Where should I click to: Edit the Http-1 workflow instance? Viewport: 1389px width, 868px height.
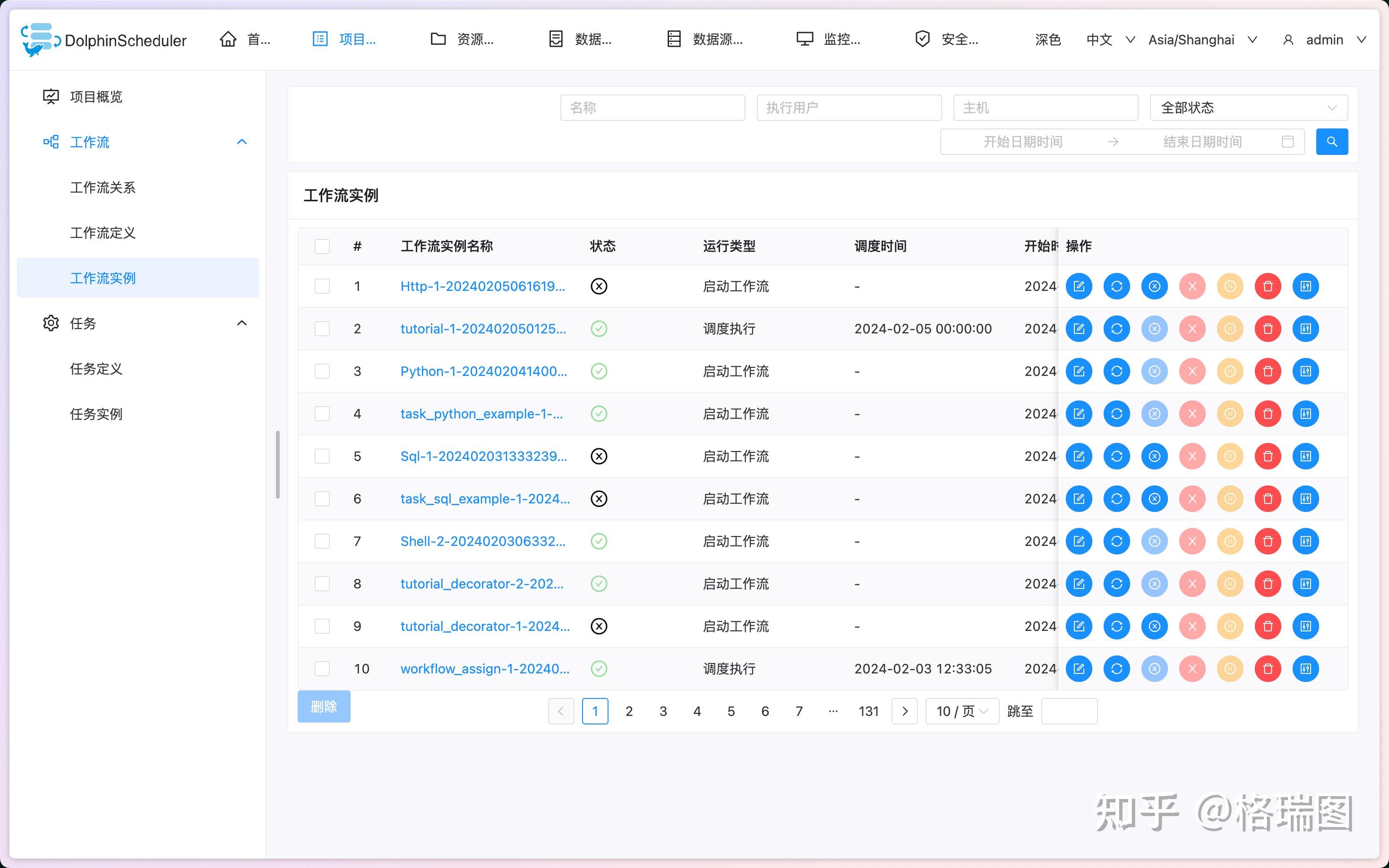1080,286
